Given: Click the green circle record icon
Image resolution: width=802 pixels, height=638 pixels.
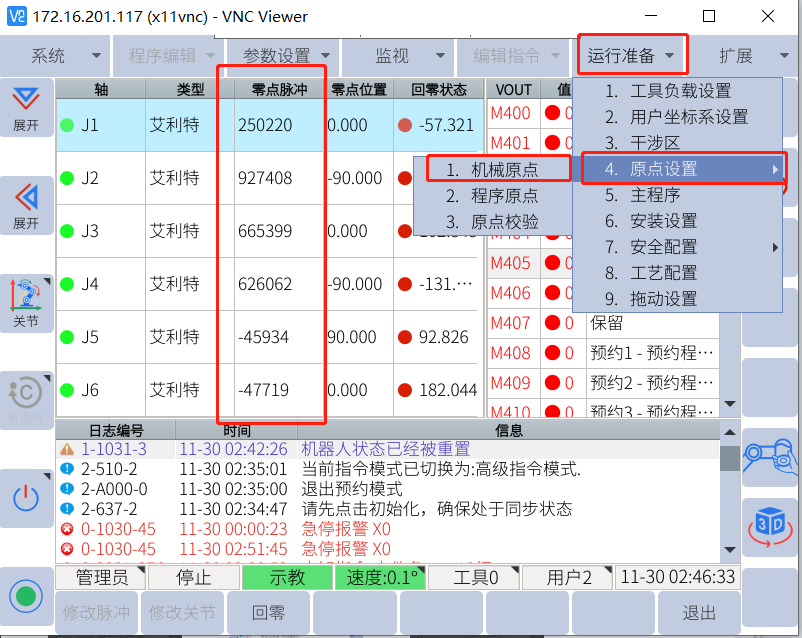Looking at the screenshot, I should [x=26, y=597].
